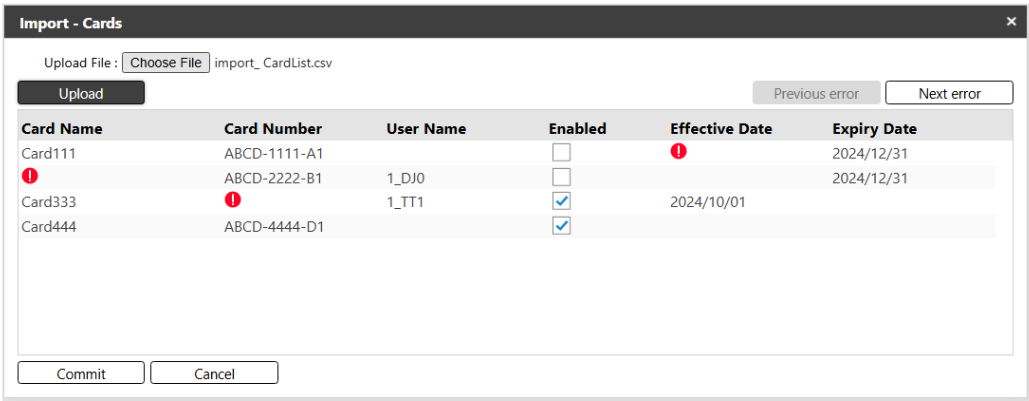This screenshot has width=1029, height=401.
Task: Close the Import - Cards dialog
Action: (1010, 22)
